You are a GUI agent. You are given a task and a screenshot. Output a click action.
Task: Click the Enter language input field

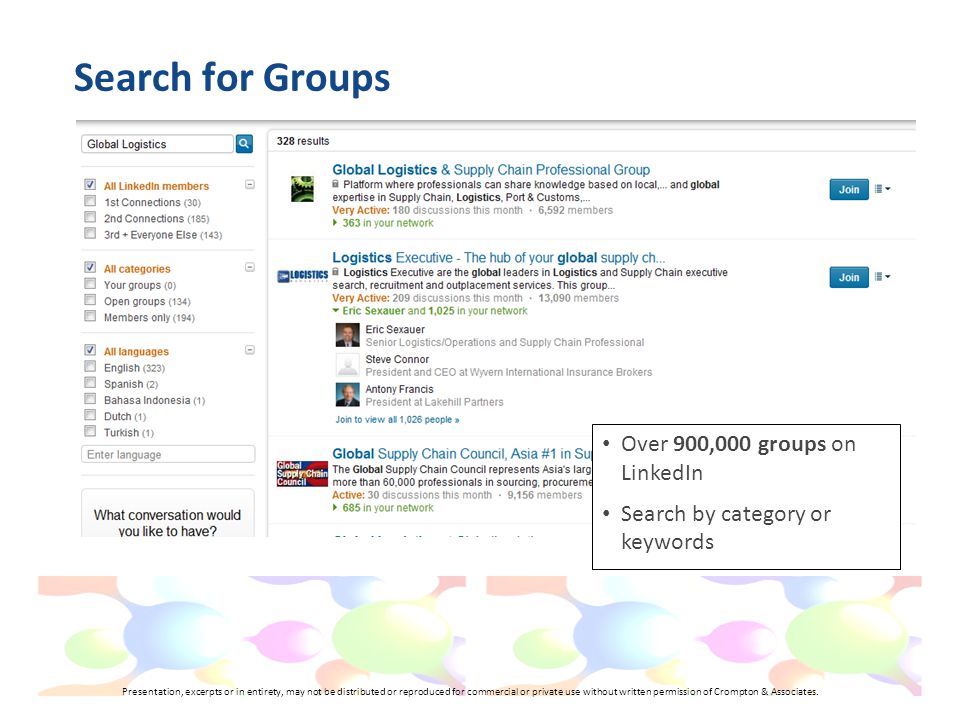[168, 454]
